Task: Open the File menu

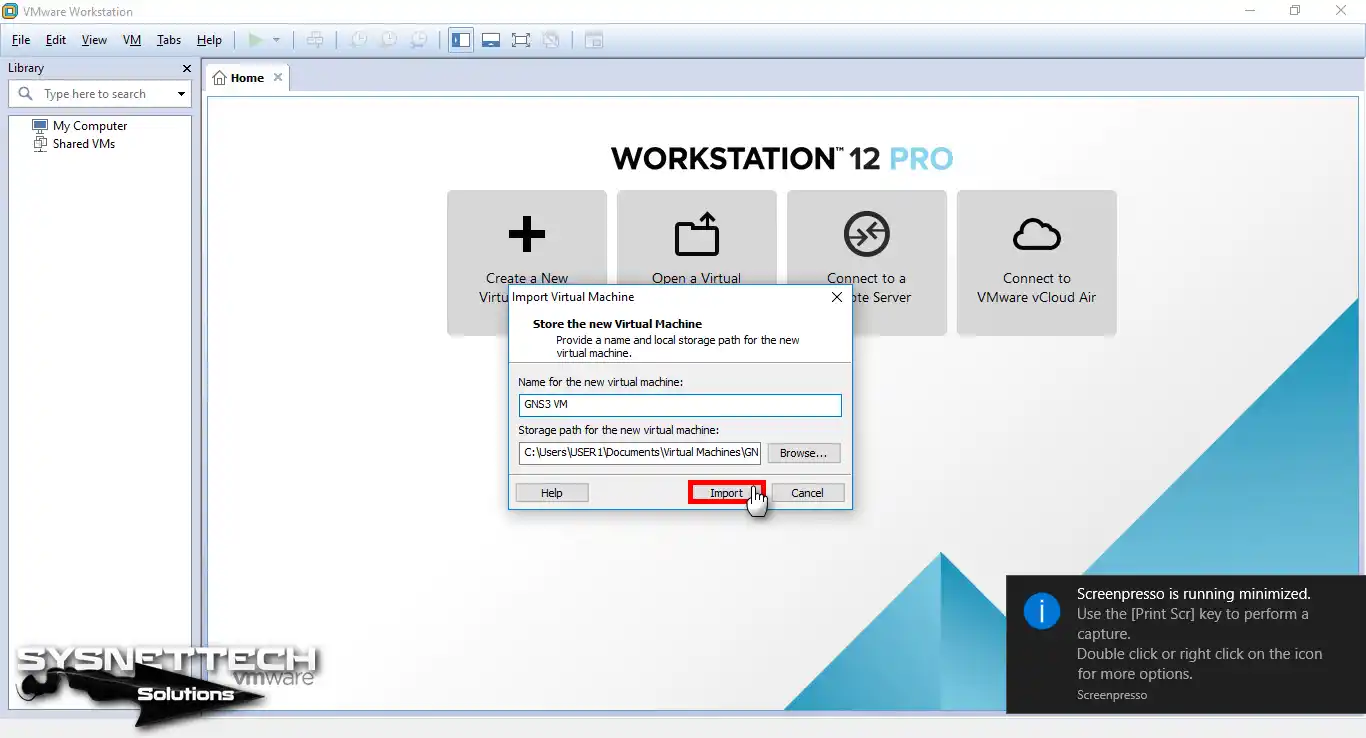Action: (21, 40)
